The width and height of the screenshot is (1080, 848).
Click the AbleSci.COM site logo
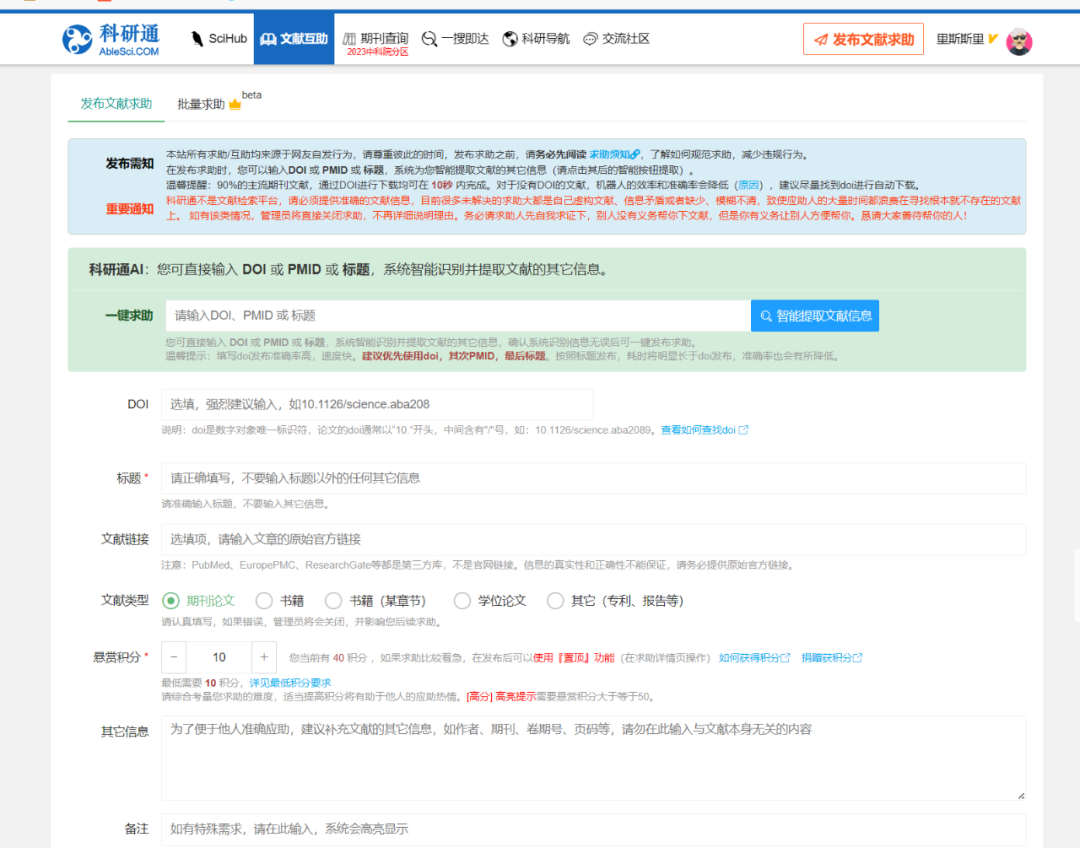[x=110, y=40]
